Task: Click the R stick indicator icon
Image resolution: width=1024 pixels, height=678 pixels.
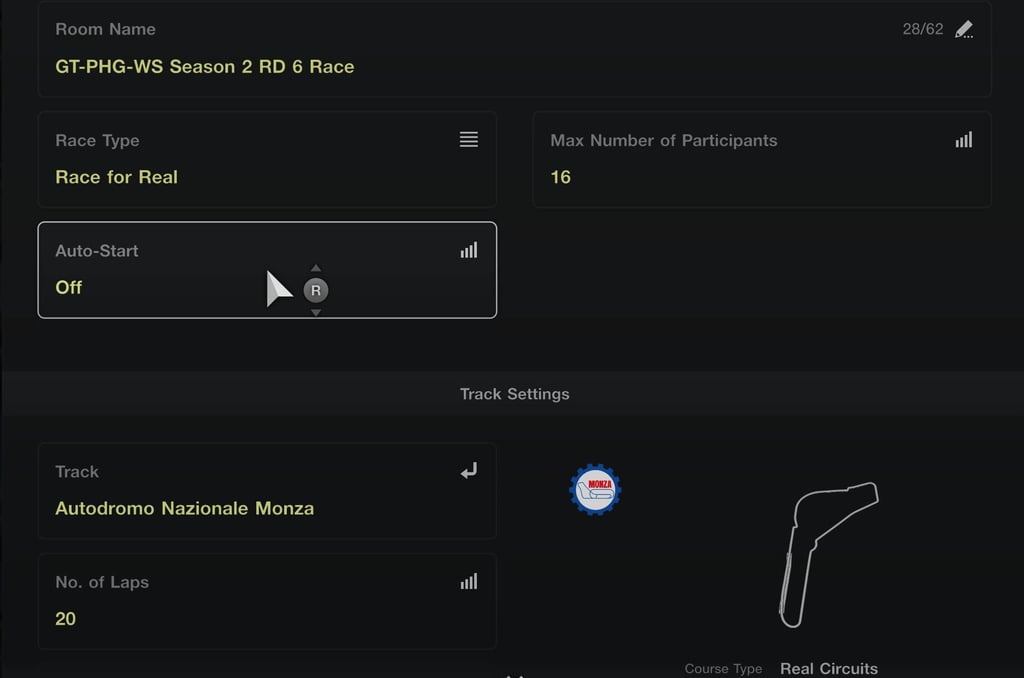Action: pyautogui.click(x=316, y=290)
